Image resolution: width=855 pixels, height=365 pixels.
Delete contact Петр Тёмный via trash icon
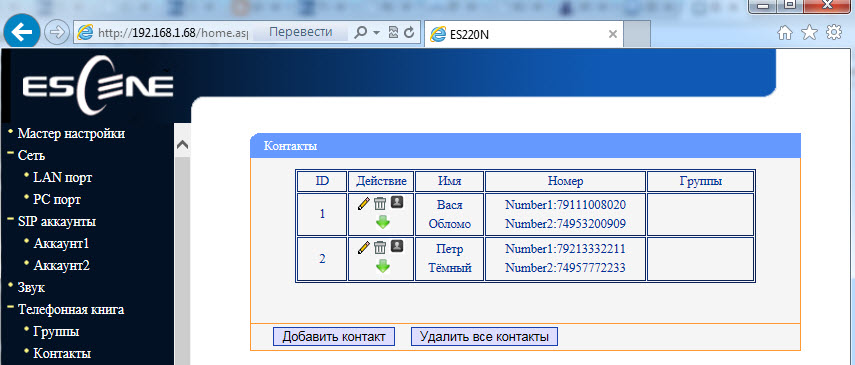tap(380, 248)
